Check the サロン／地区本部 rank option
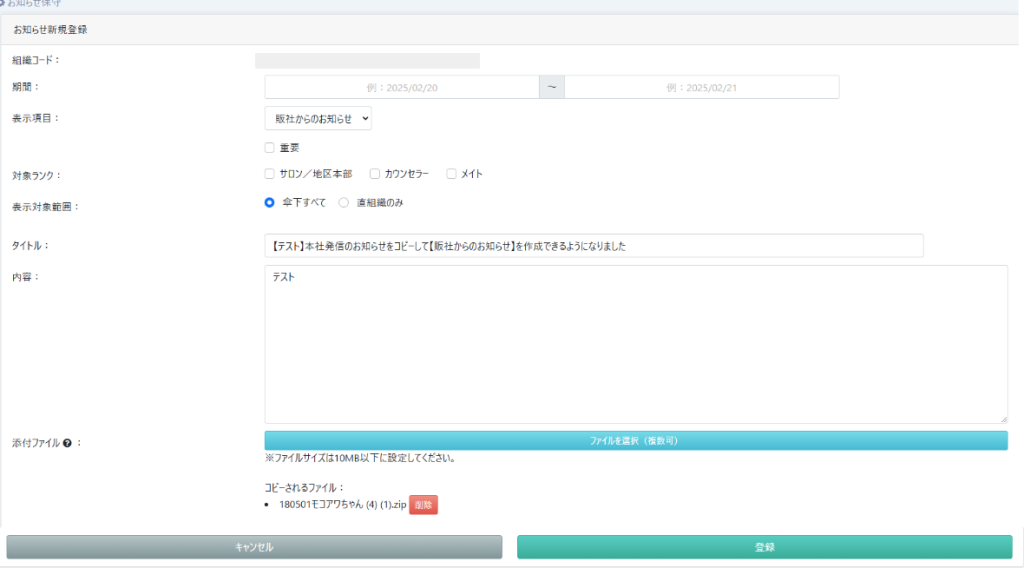Screen dimensions: 1024x568 coord(270,173)
